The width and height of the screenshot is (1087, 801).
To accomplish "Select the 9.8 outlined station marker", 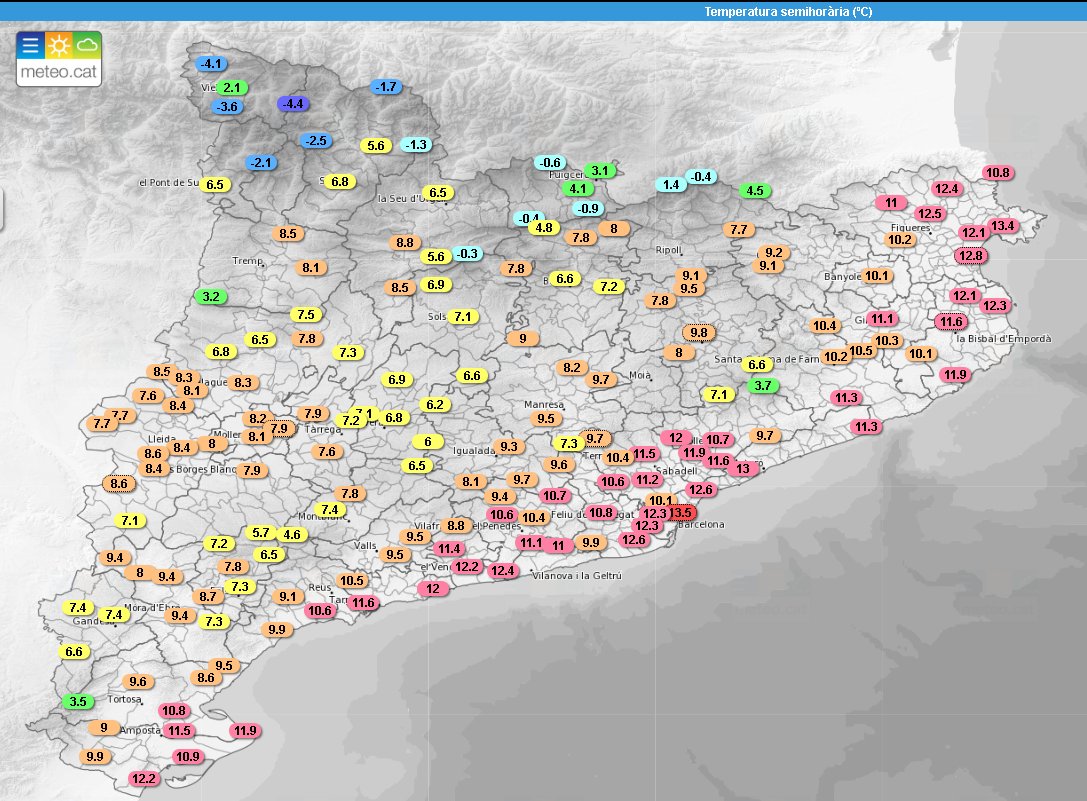I will [699, 332].
